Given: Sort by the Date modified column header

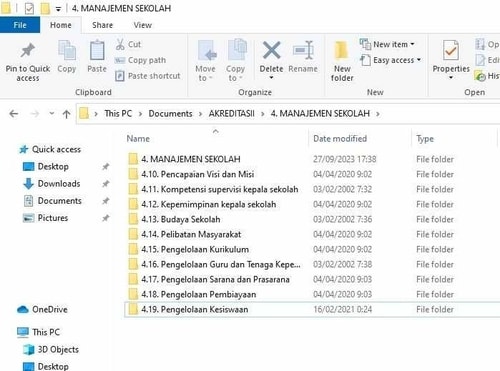Looking at the screenshot, I should (x=340, y=139).
